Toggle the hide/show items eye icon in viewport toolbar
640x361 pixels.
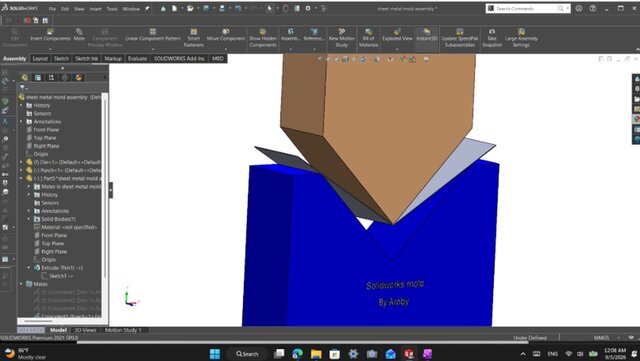pyautogui.click(x=390, y=59)
